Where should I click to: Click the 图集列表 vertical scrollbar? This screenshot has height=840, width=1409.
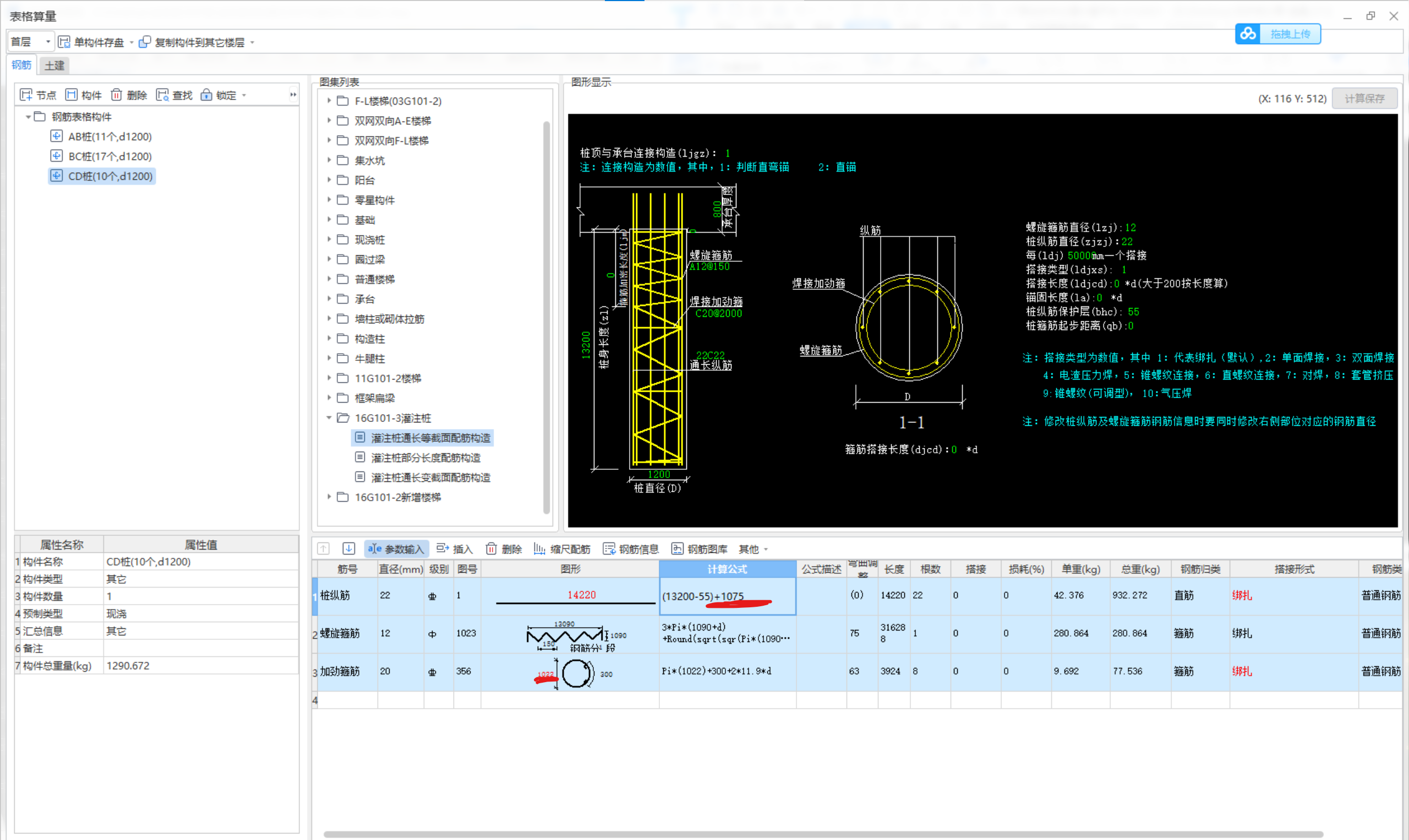pos(547,317)
